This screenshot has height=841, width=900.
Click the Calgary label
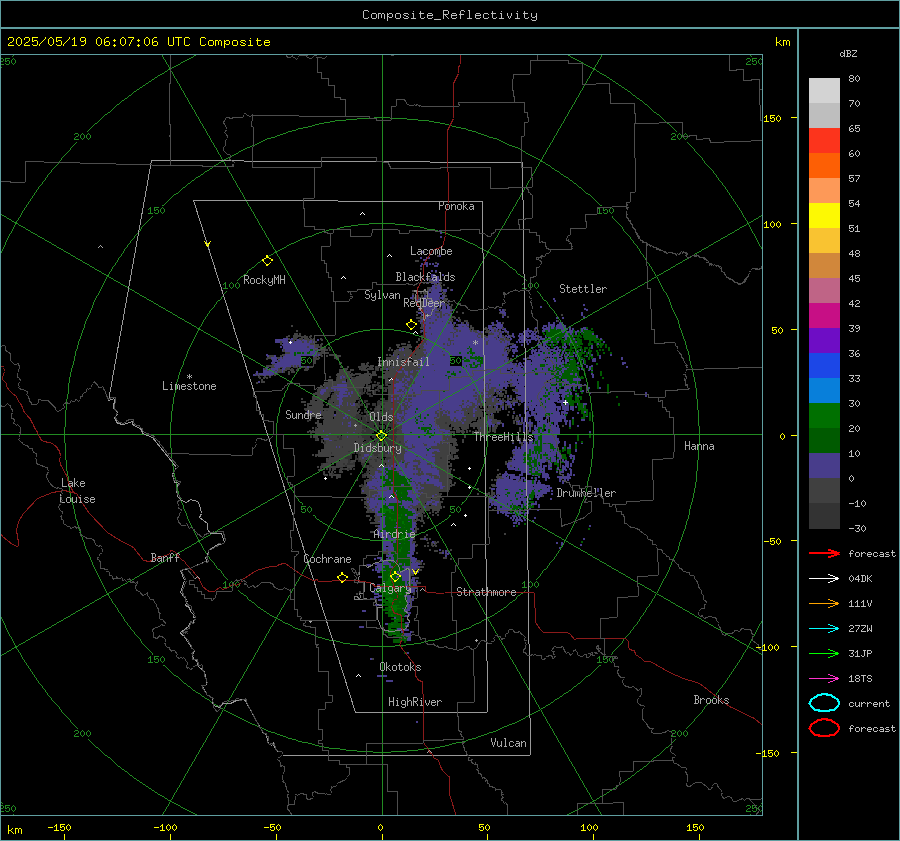click(390, 588)
